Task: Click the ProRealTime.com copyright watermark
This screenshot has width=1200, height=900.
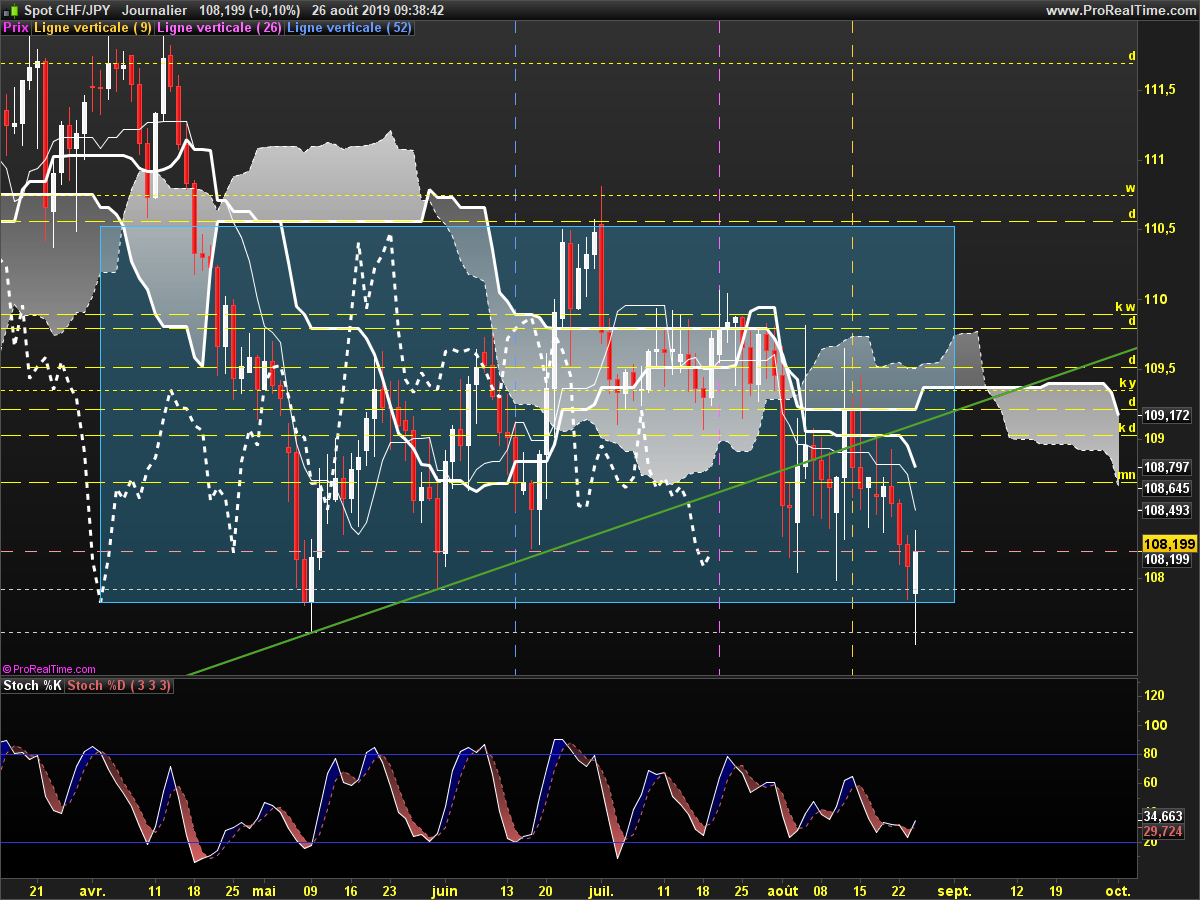Action: (x=49, y=670)
